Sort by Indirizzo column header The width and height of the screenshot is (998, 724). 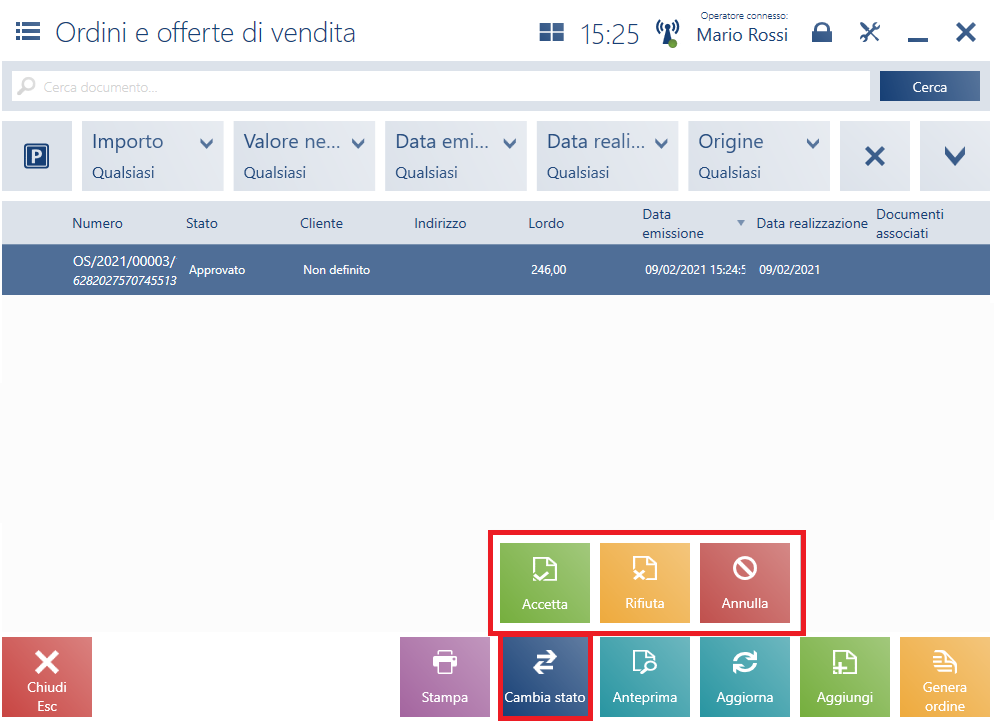440,223
